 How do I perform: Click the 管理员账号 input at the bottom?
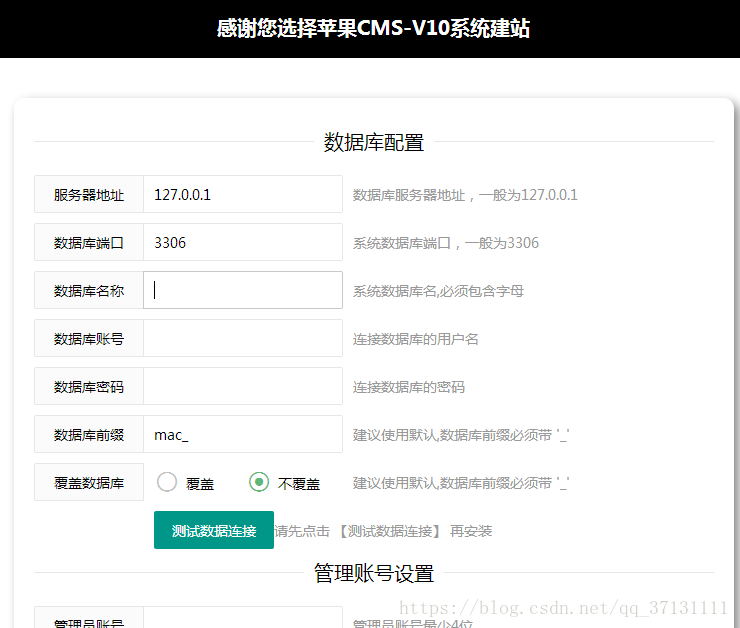coord(242,620)
